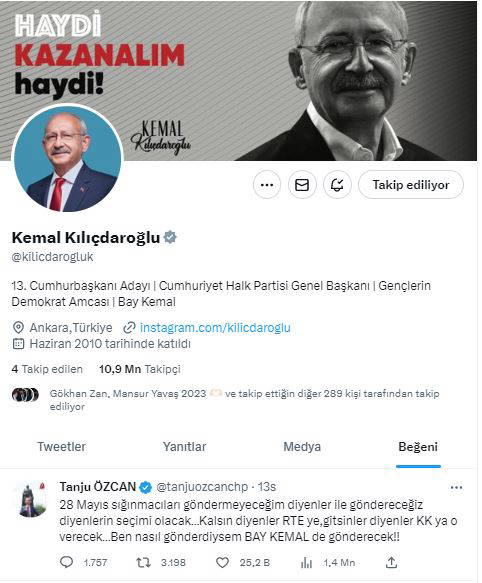The width and height of the screenshot is (482, 583).
Task: Click the @tanjuozcanchp handle
Action: coord(202,487)
